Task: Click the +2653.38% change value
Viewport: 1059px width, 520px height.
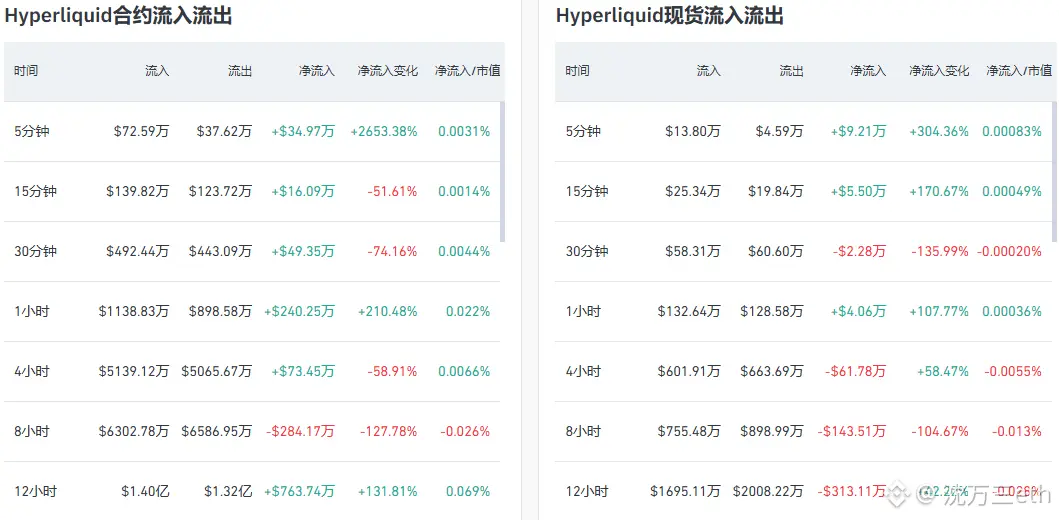Action: tap(384, 132)
